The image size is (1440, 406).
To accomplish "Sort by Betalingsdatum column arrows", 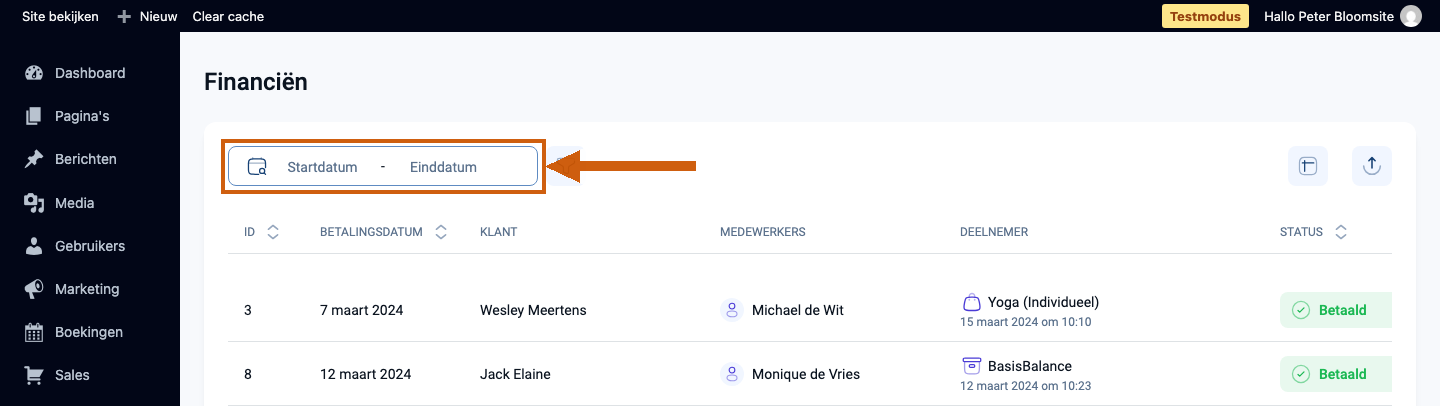I will coord(442,232).
